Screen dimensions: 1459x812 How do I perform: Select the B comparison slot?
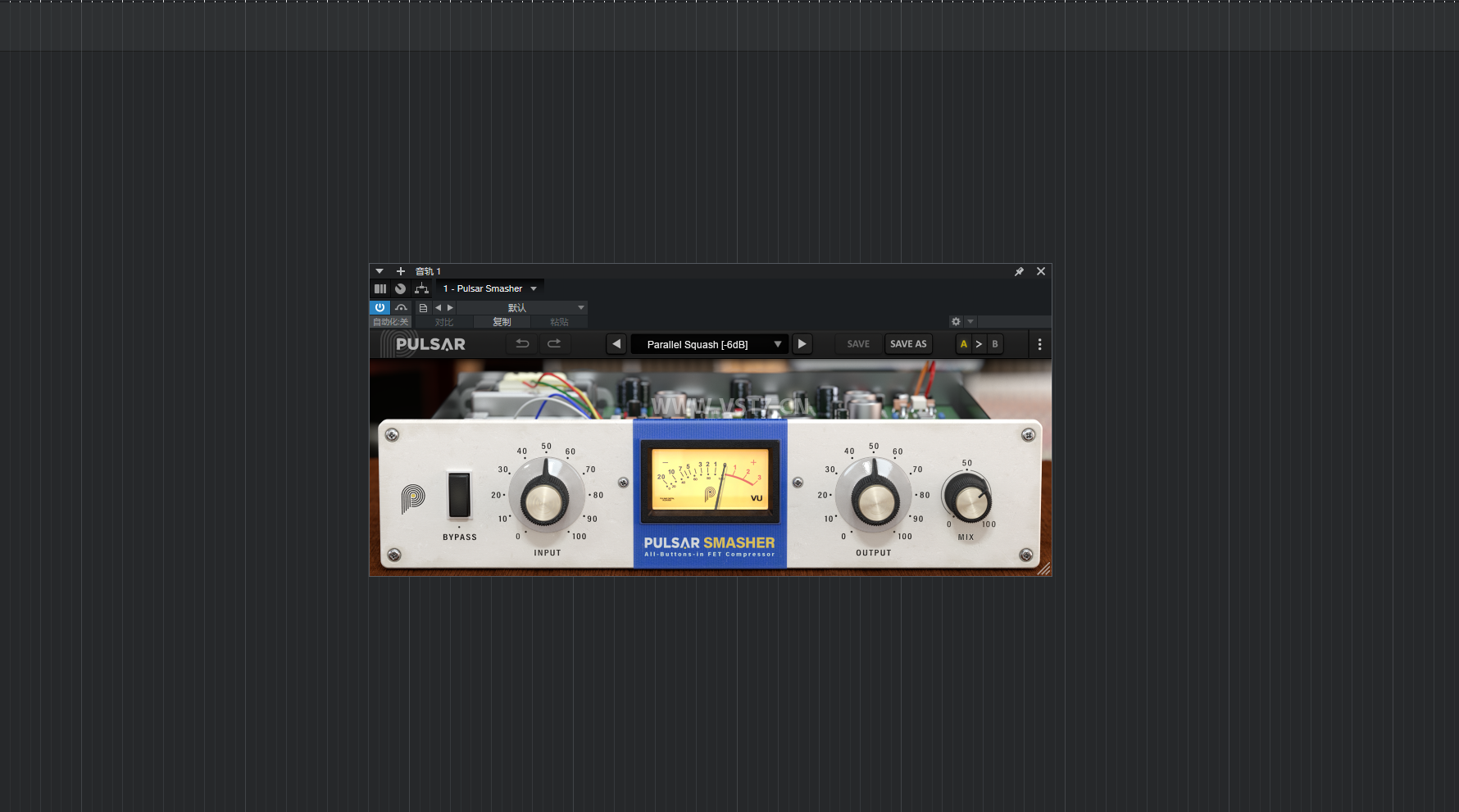pos(995,344)
